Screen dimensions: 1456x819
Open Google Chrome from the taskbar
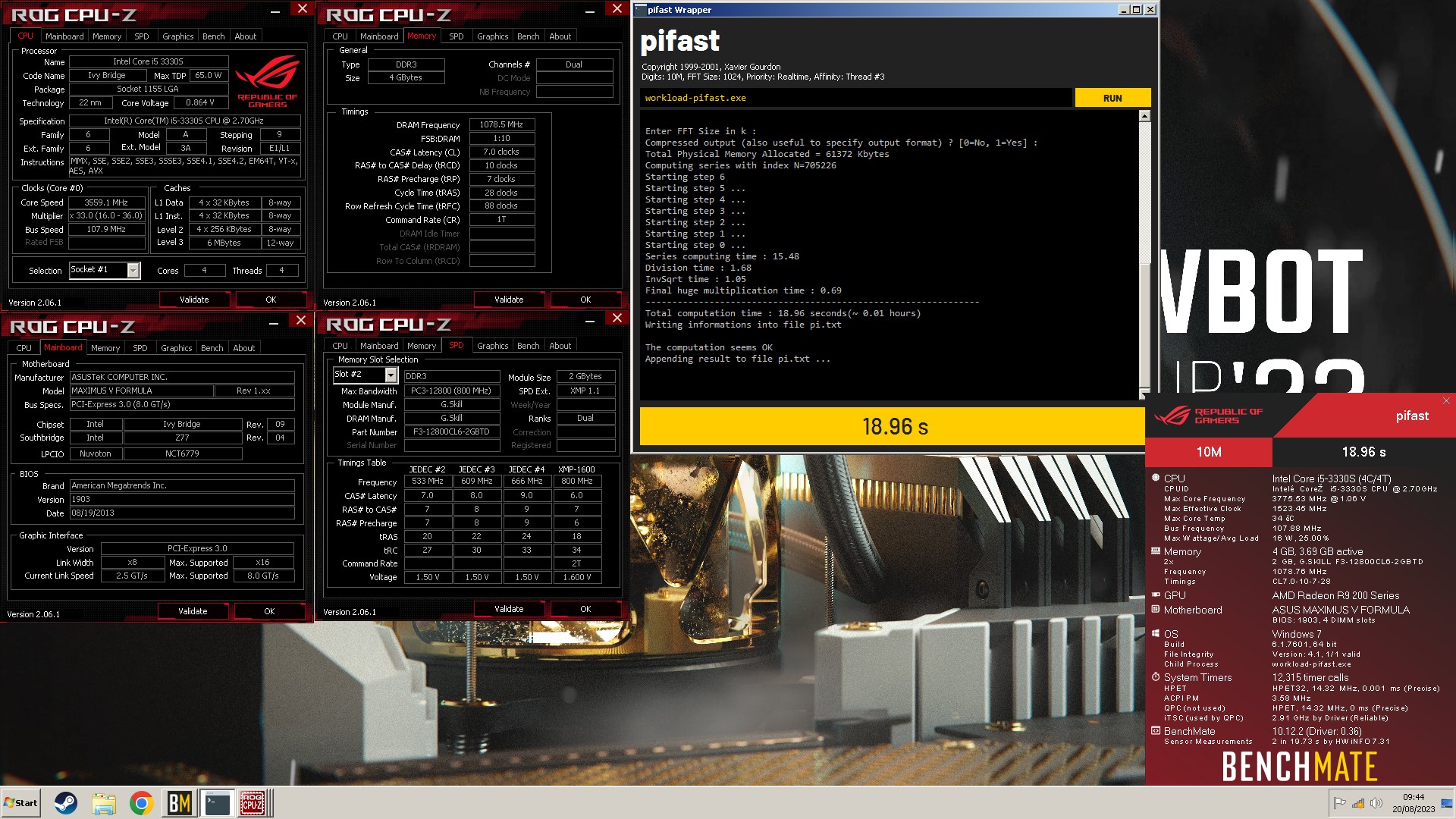pos(141,803)
